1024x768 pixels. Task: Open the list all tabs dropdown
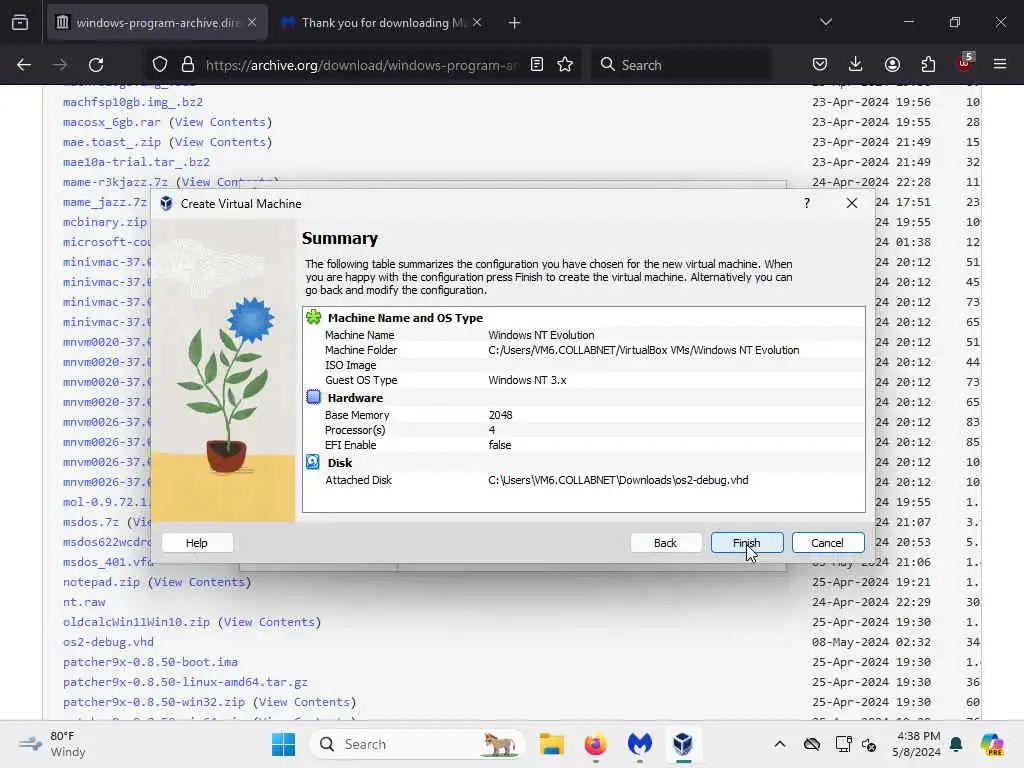coord(825,22)
